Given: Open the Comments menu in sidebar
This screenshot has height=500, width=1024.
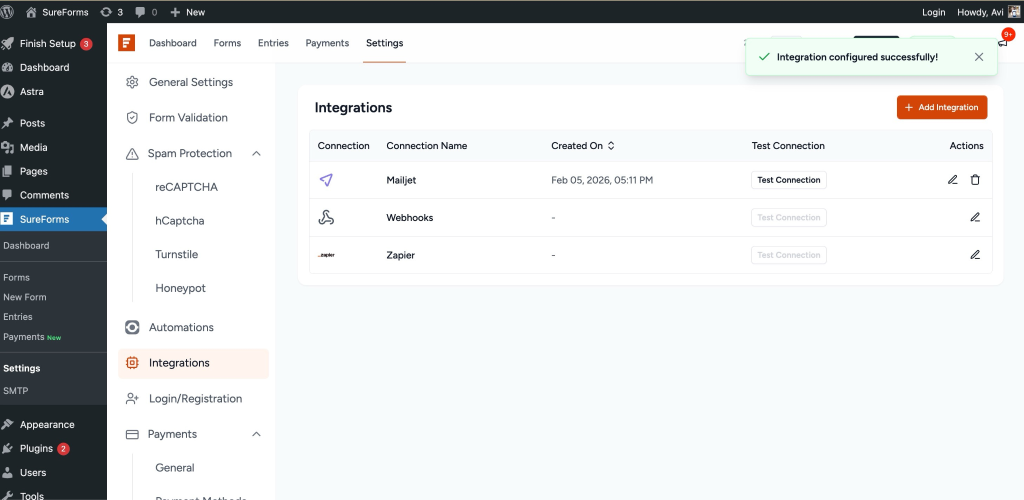Looking at the screenshot, I should (44, 195).
